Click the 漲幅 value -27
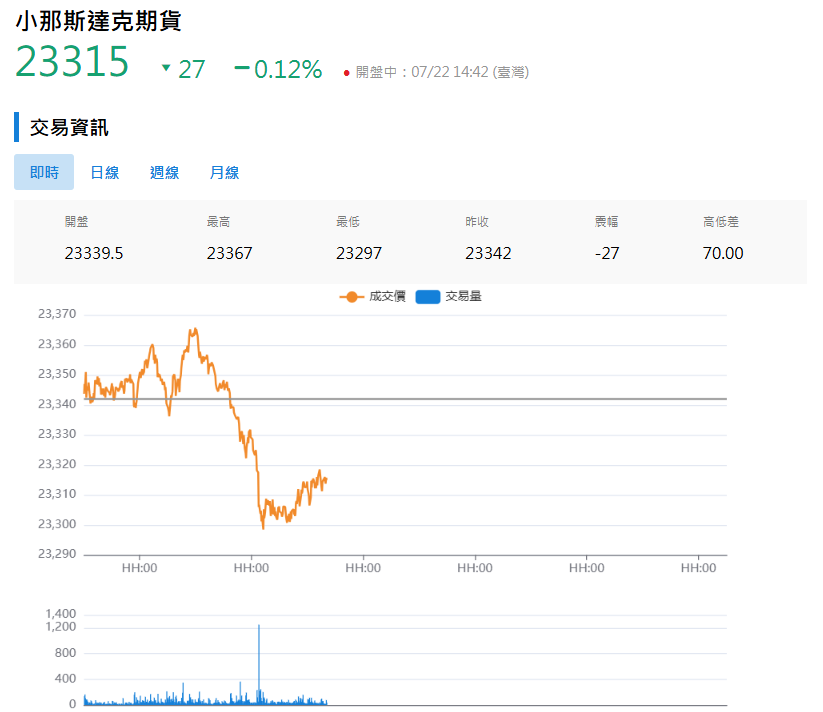823x712 pixels. pyautogui.click(x=607, y=253)
